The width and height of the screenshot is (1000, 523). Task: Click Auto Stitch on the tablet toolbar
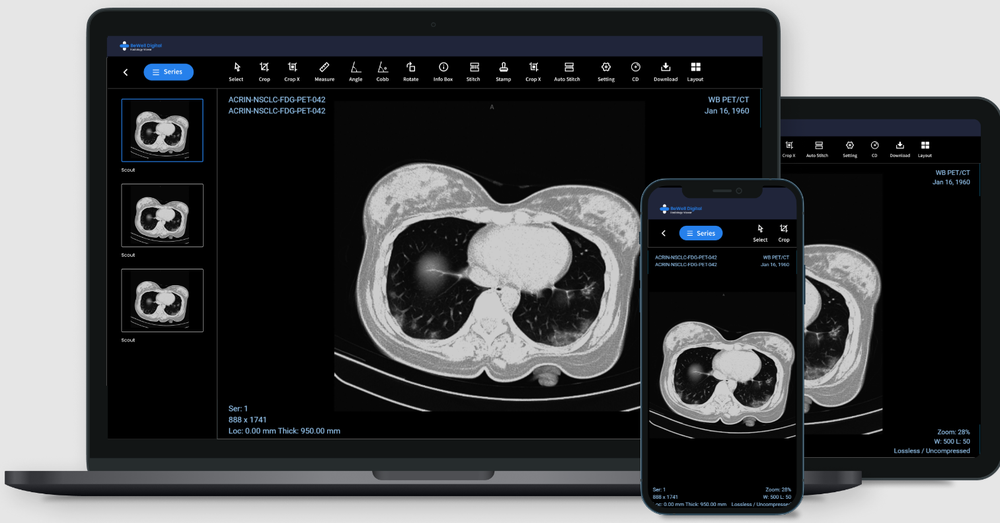pyautogui.click(x=818, y=149)
